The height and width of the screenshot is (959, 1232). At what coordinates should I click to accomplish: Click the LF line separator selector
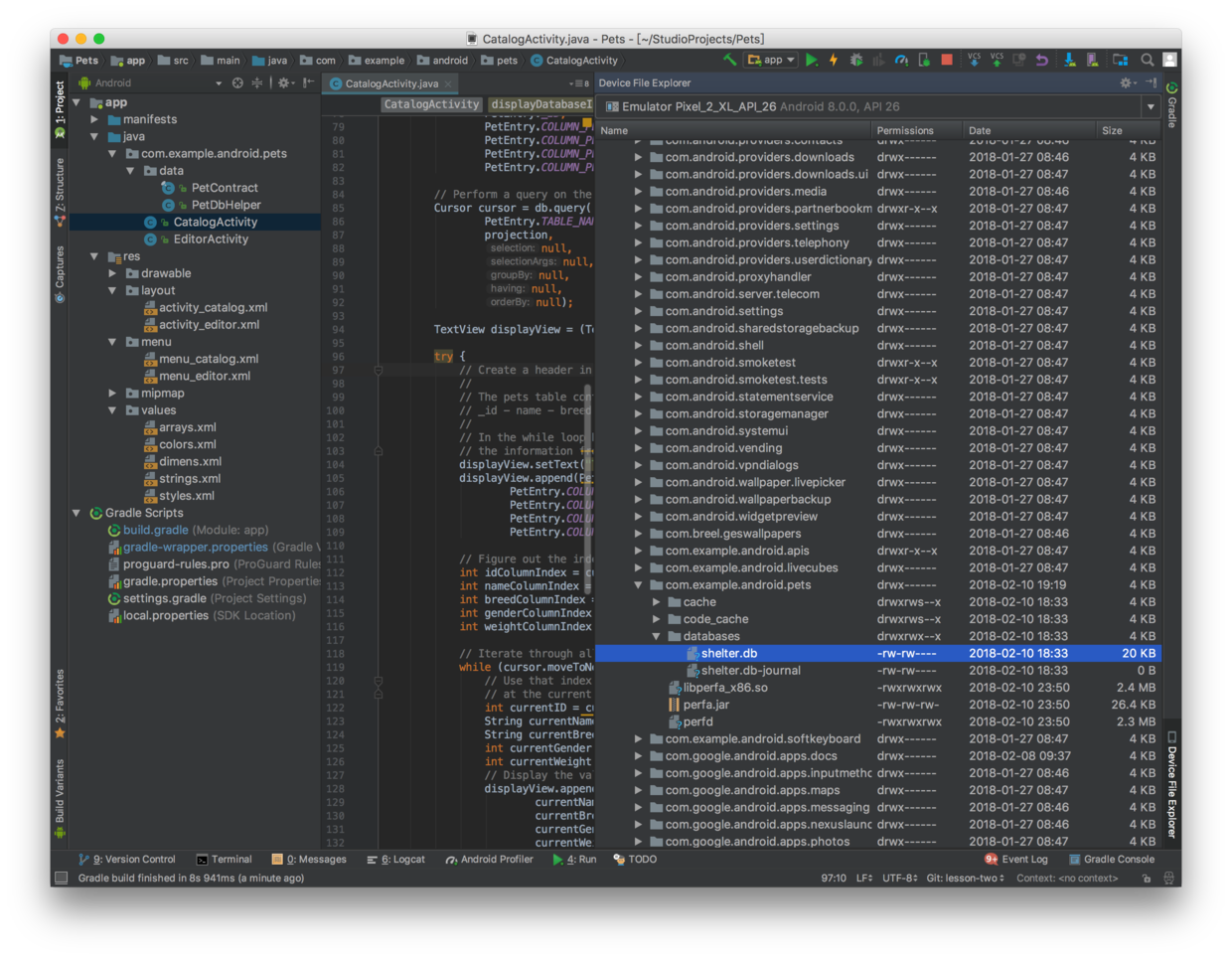click(x=864, y=879)
